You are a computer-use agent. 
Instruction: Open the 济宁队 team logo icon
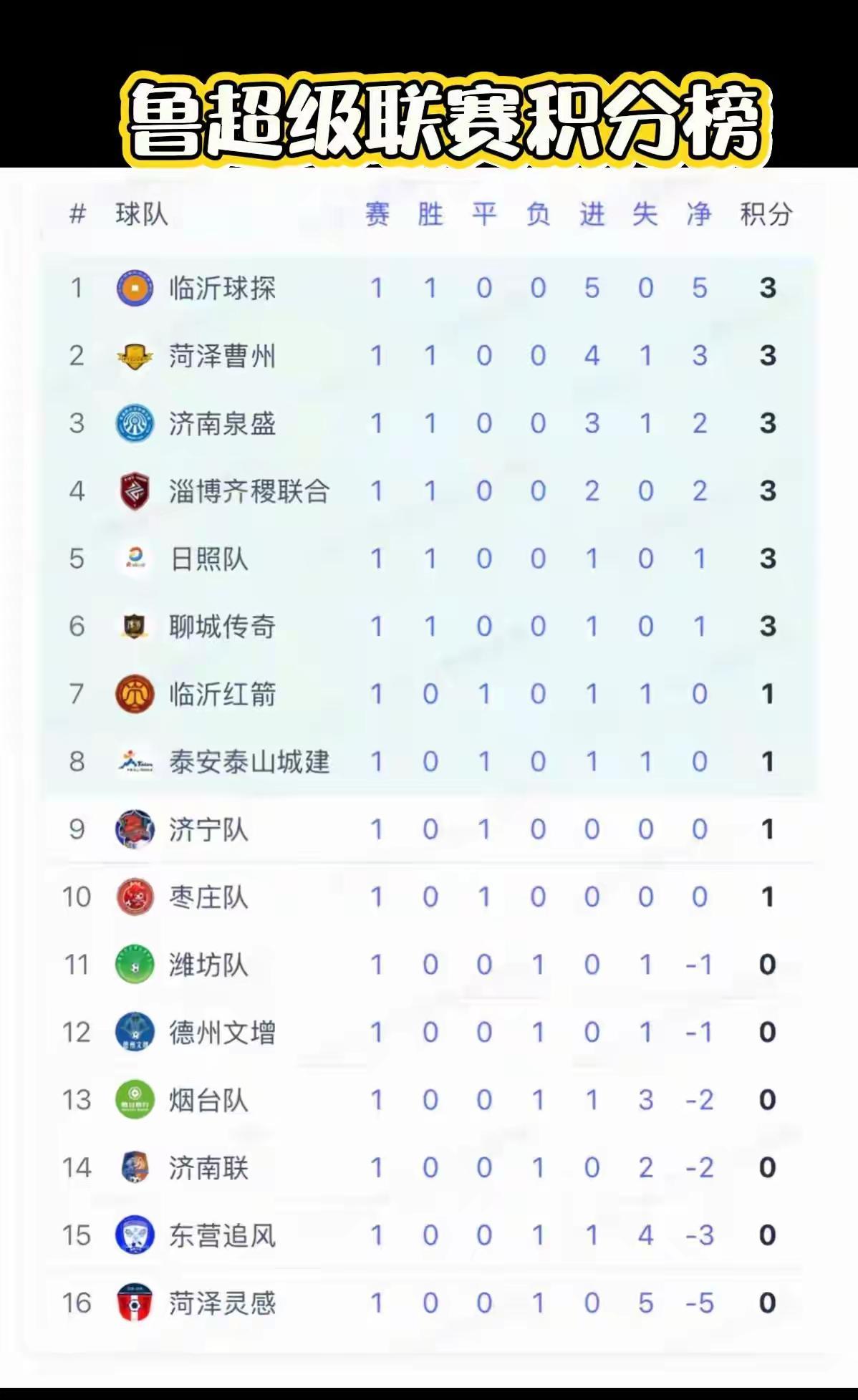(x=135, y=829)
